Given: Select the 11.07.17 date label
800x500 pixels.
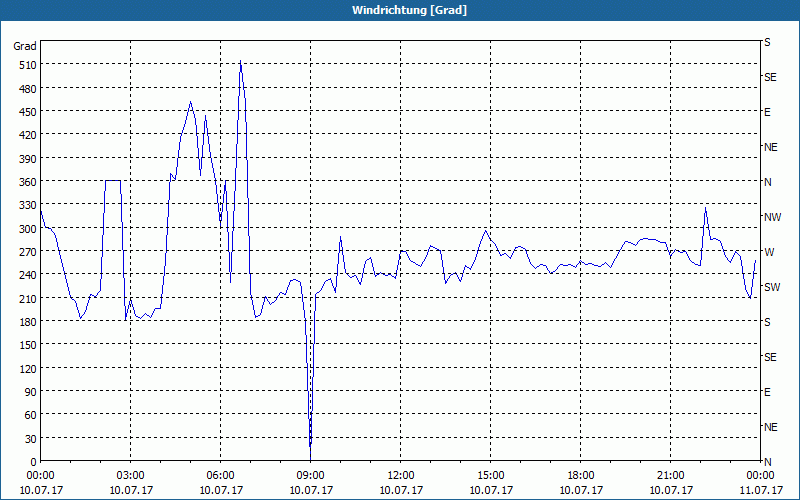Looking at the screenshot, I should [x=761, y=490].
